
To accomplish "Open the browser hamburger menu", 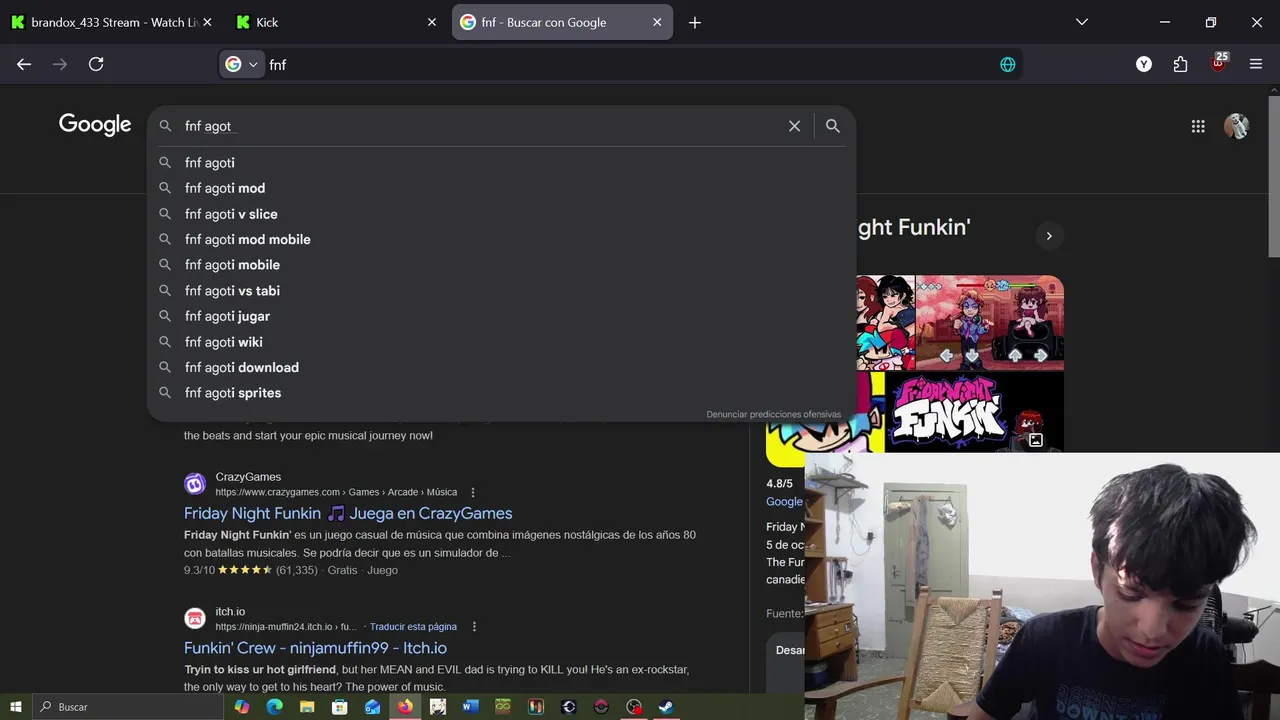I will [x=1256, y=64].
